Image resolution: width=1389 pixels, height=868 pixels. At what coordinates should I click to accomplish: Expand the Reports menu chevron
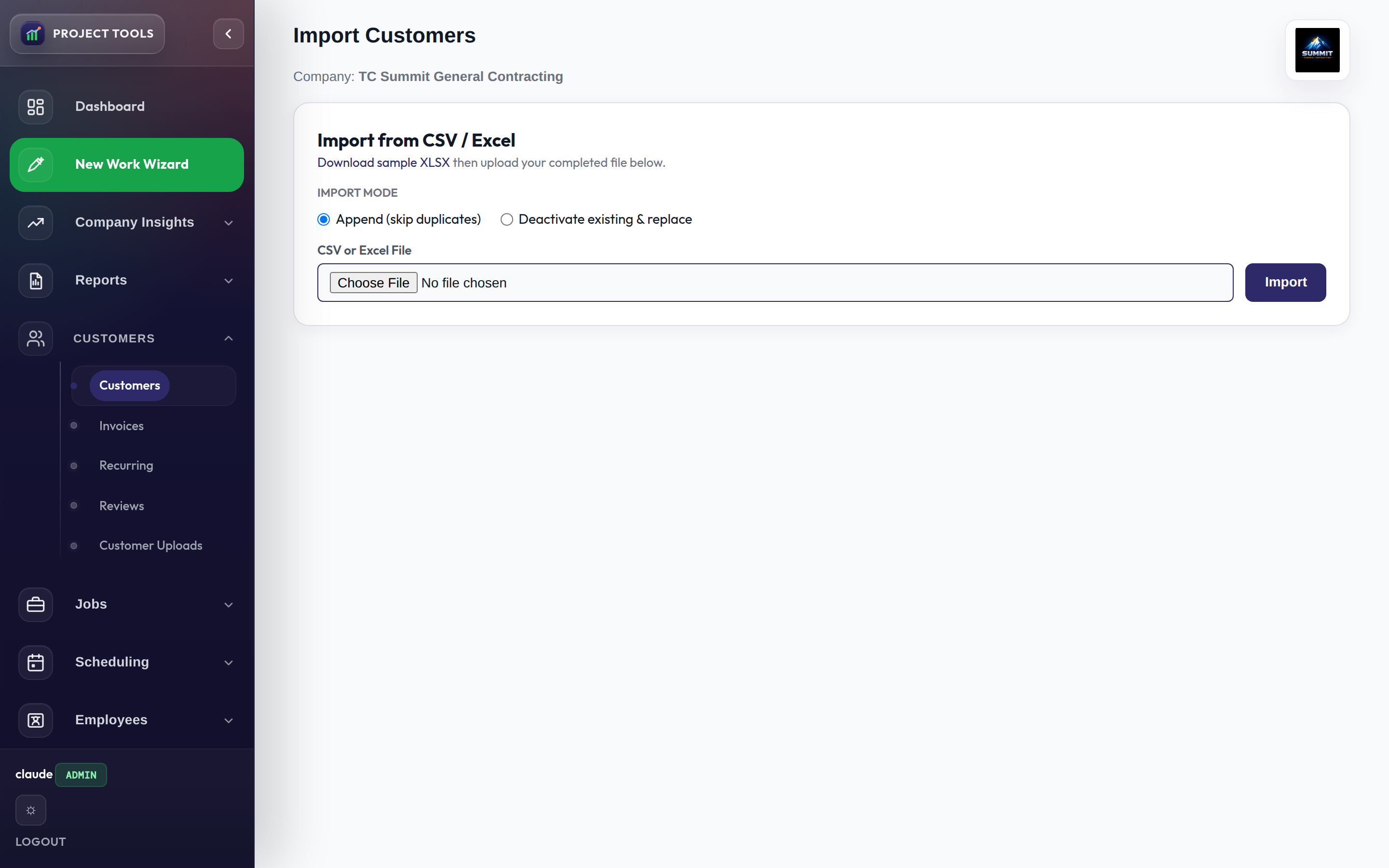pyautogui.click(x=229, y=281)
